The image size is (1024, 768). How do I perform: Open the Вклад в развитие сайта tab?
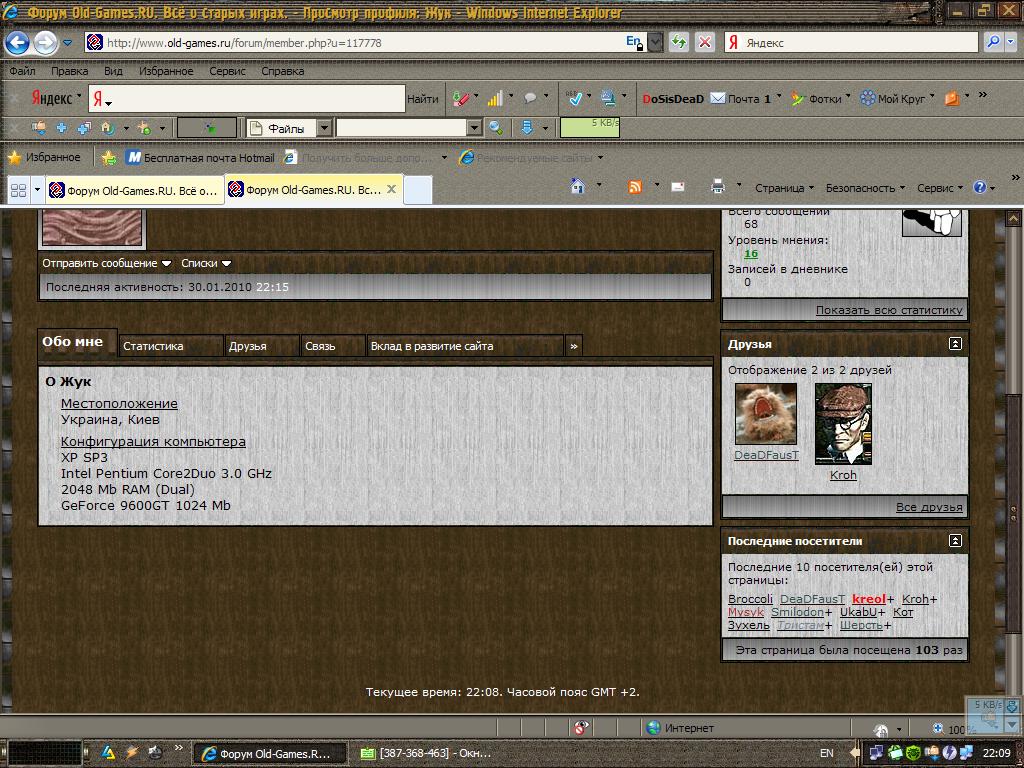(x=465, y=346)
